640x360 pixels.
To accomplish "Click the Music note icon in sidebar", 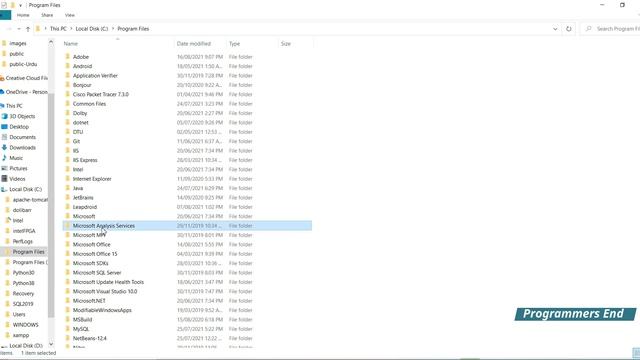I will pos(4,158).
